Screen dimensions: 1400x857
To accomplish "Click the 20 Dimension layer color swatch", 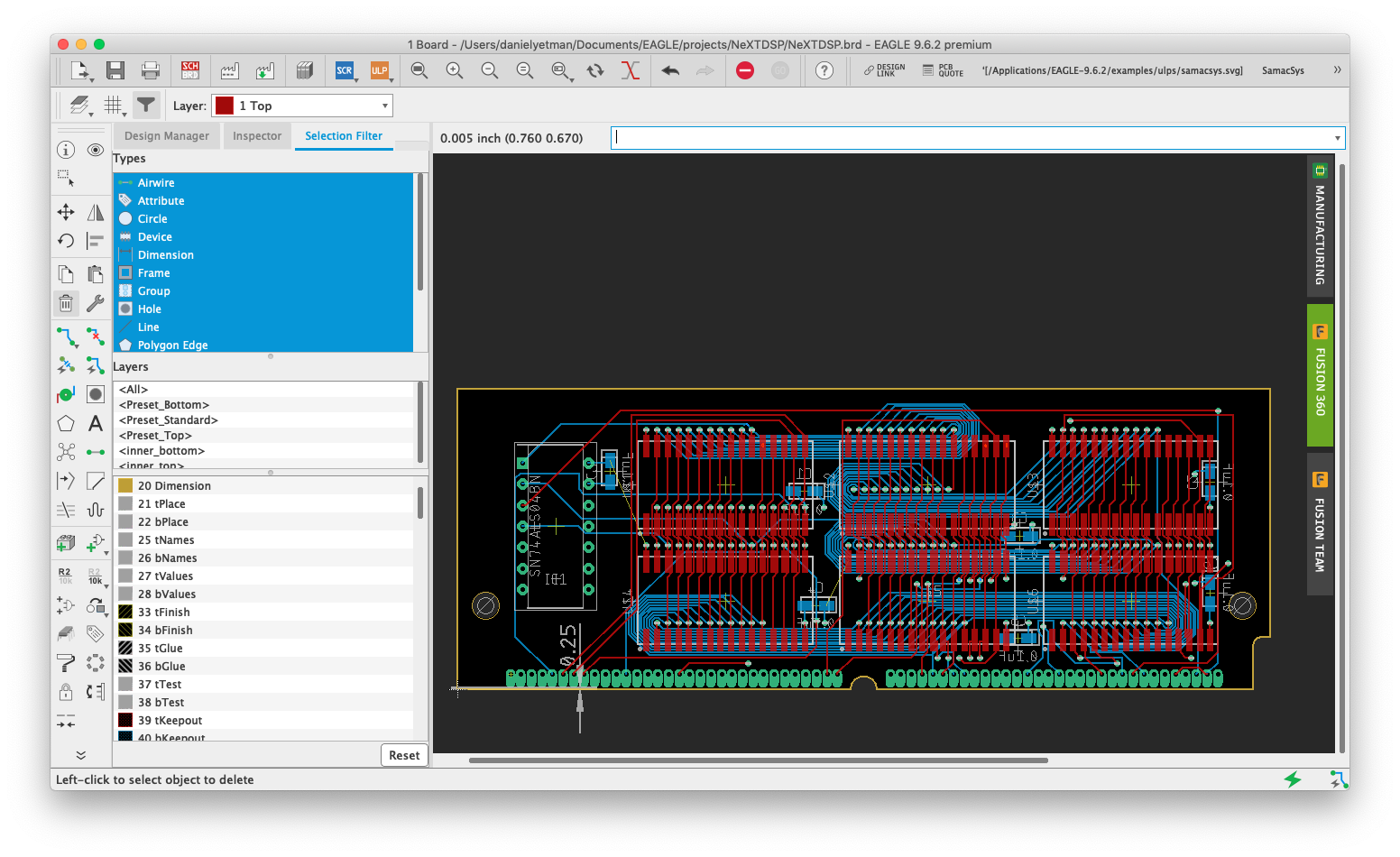I will click(125, 485).
